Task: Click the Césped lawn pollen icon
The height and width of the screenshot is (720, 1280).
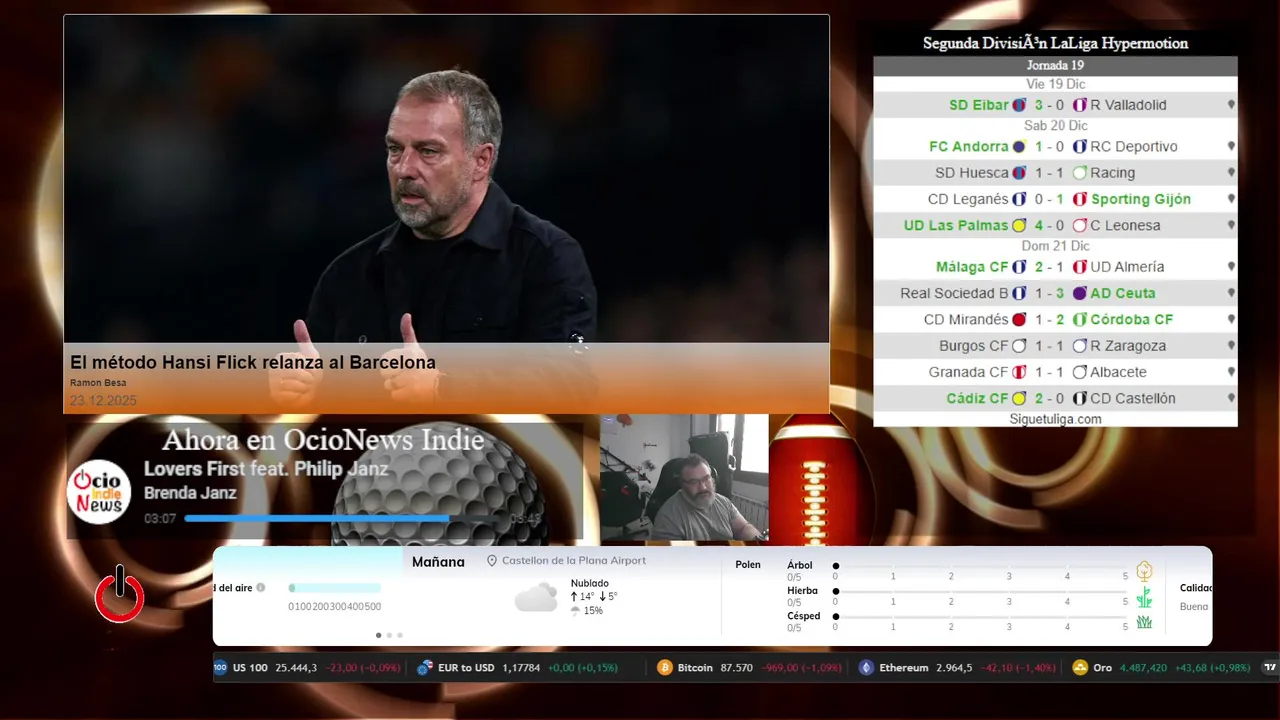Action: 1144,622
